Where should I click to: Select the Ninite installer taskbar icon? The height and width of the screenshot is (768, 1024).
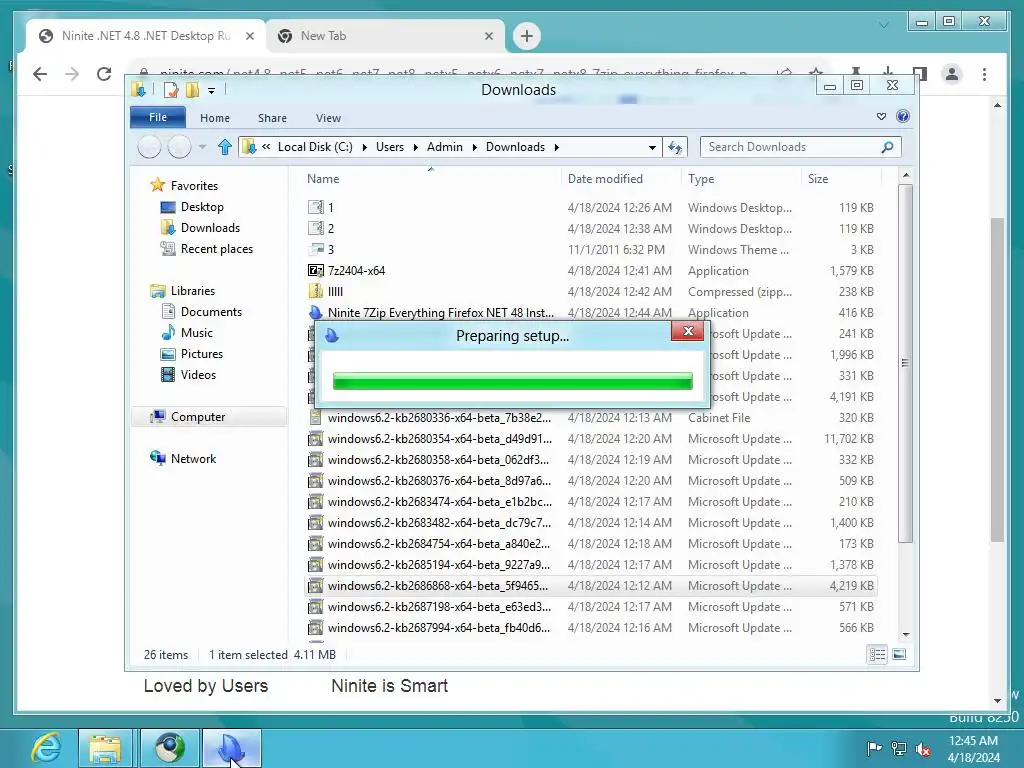point(232,749)
